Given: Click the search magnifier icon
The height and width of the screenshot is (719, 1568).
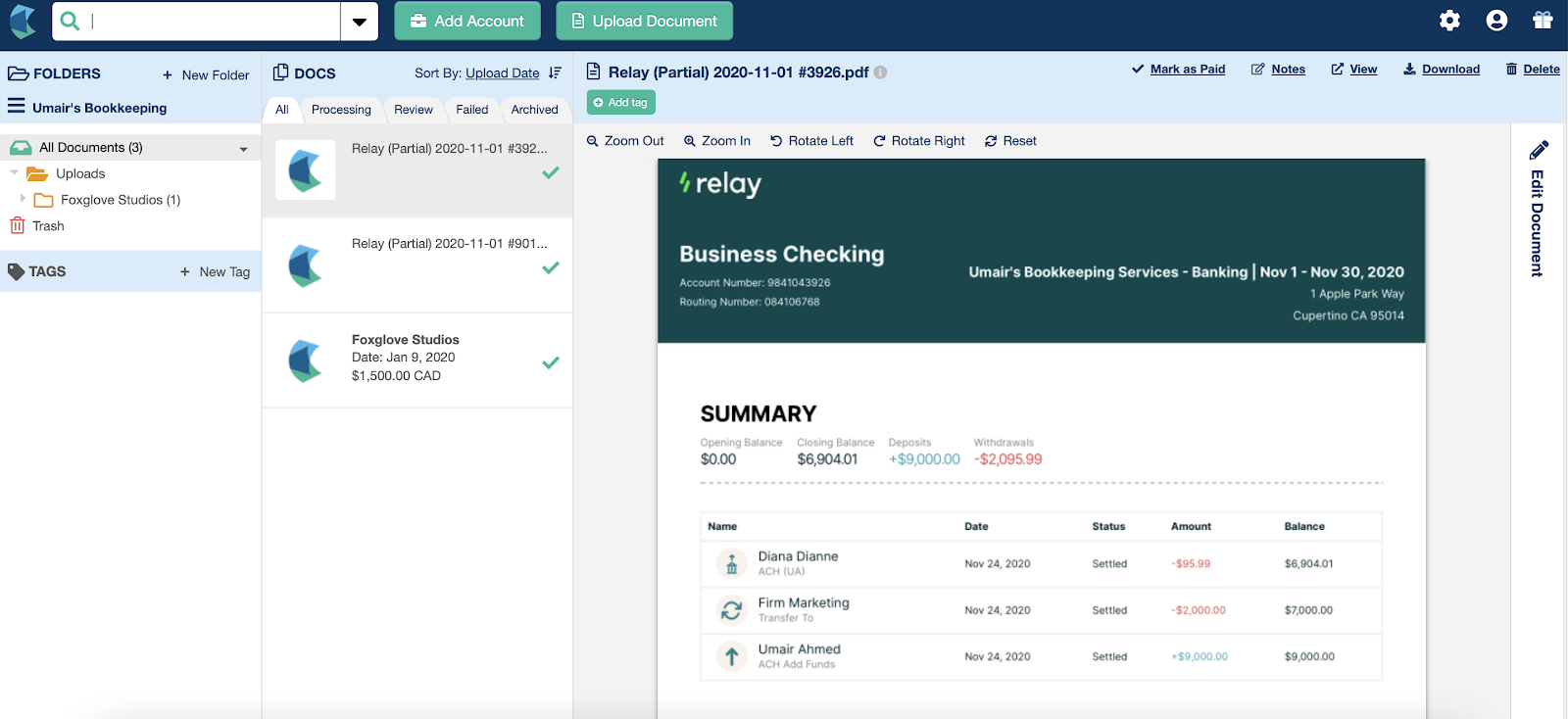Looking at the screenshot, I should [70, 21].
